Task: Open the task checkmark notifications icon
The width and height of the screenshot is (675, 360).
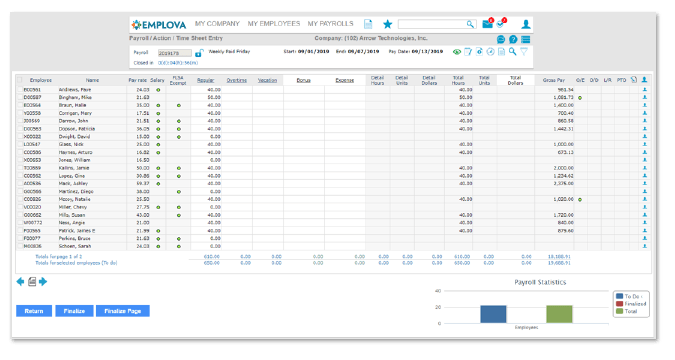Action: [x=501, y=24]
